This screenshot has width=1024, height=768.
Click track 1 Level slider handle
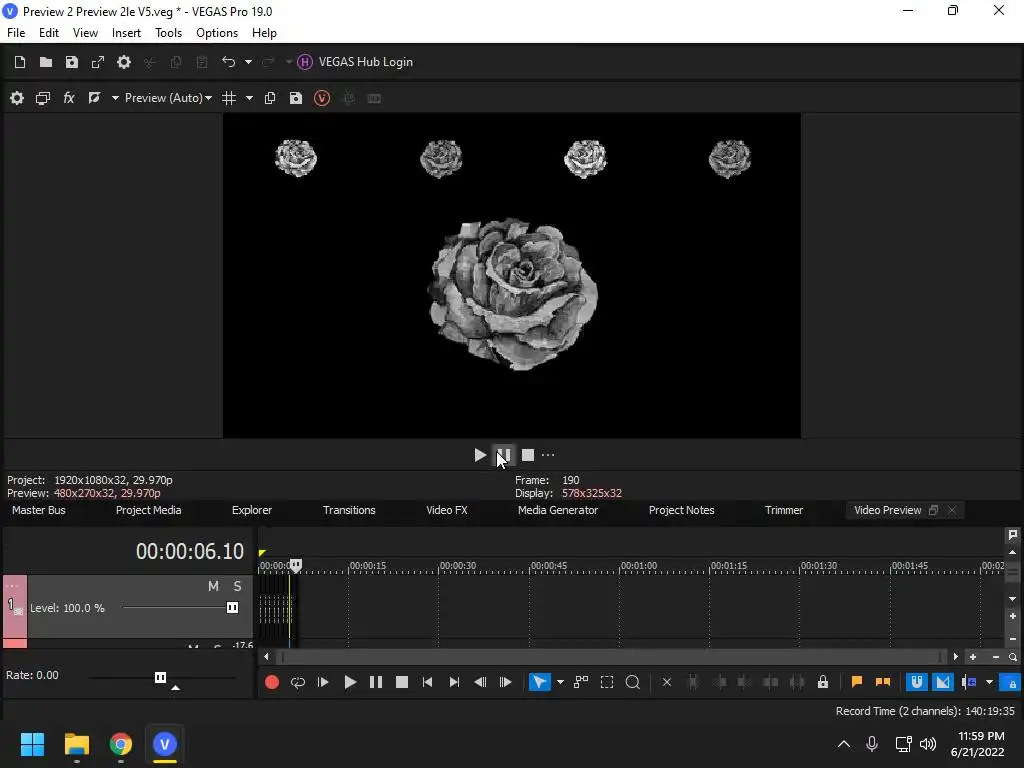tap(232, 607)
